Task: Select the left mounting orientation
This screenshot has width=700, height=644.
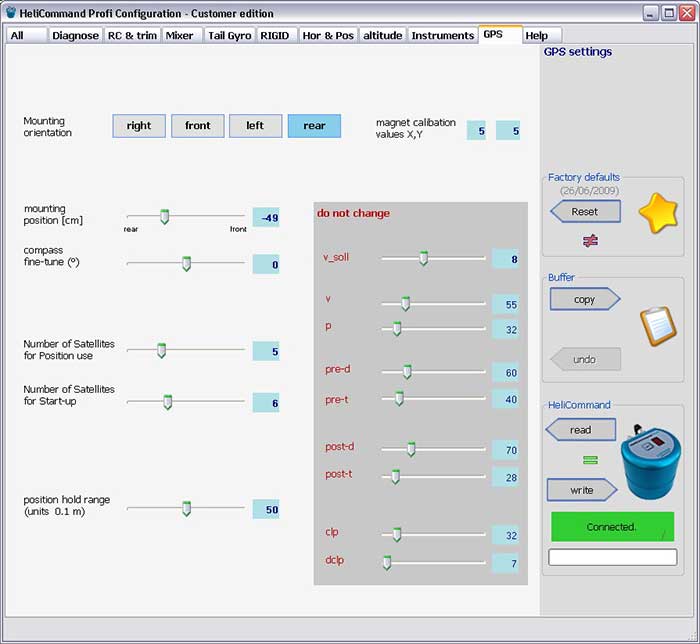Action: click(255, 126)
